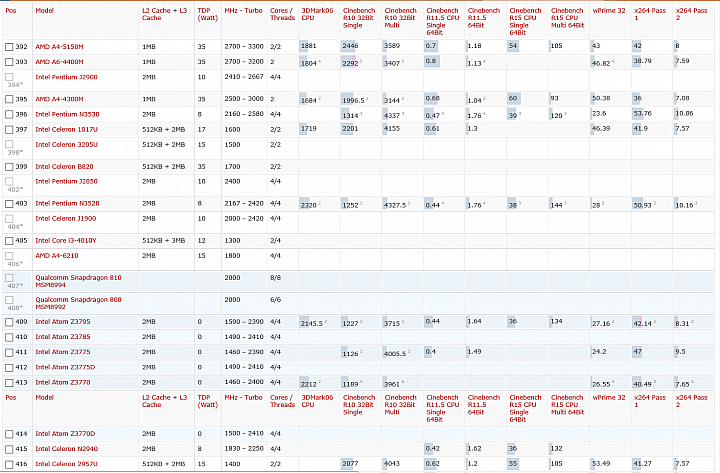Check the box for Intel Atom Z3785
This screenshot has width=720, height=473.
click(x=9, y=337)
